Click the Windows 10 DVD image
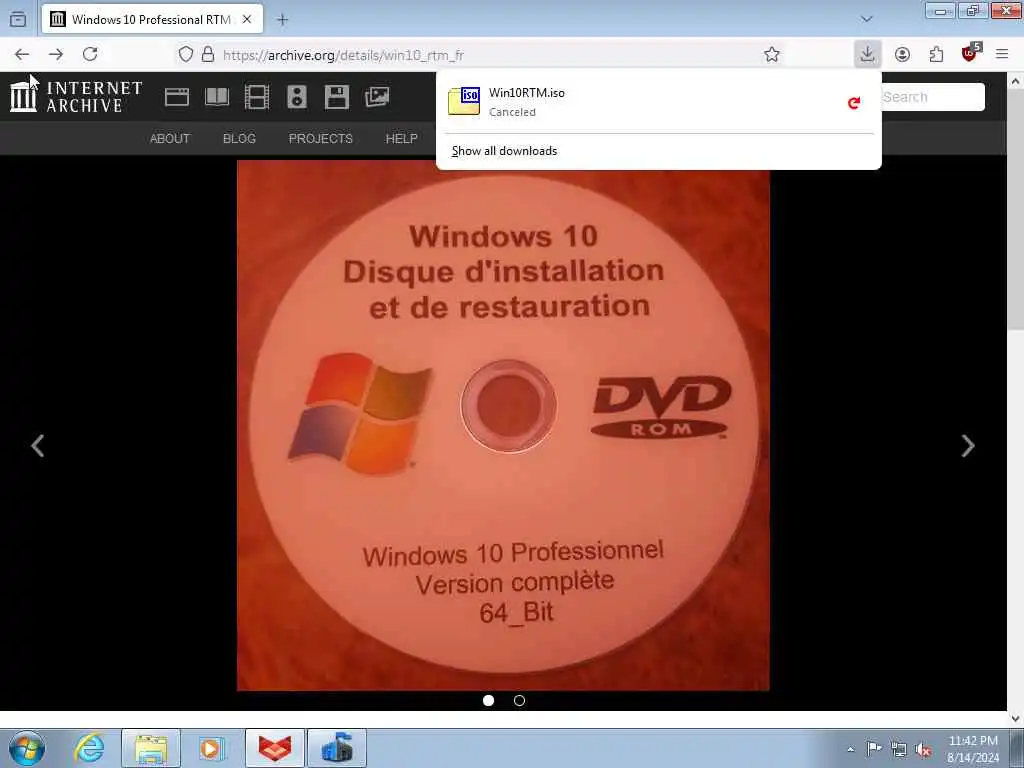The image size is (1024, 768). (x=503, y=425)
